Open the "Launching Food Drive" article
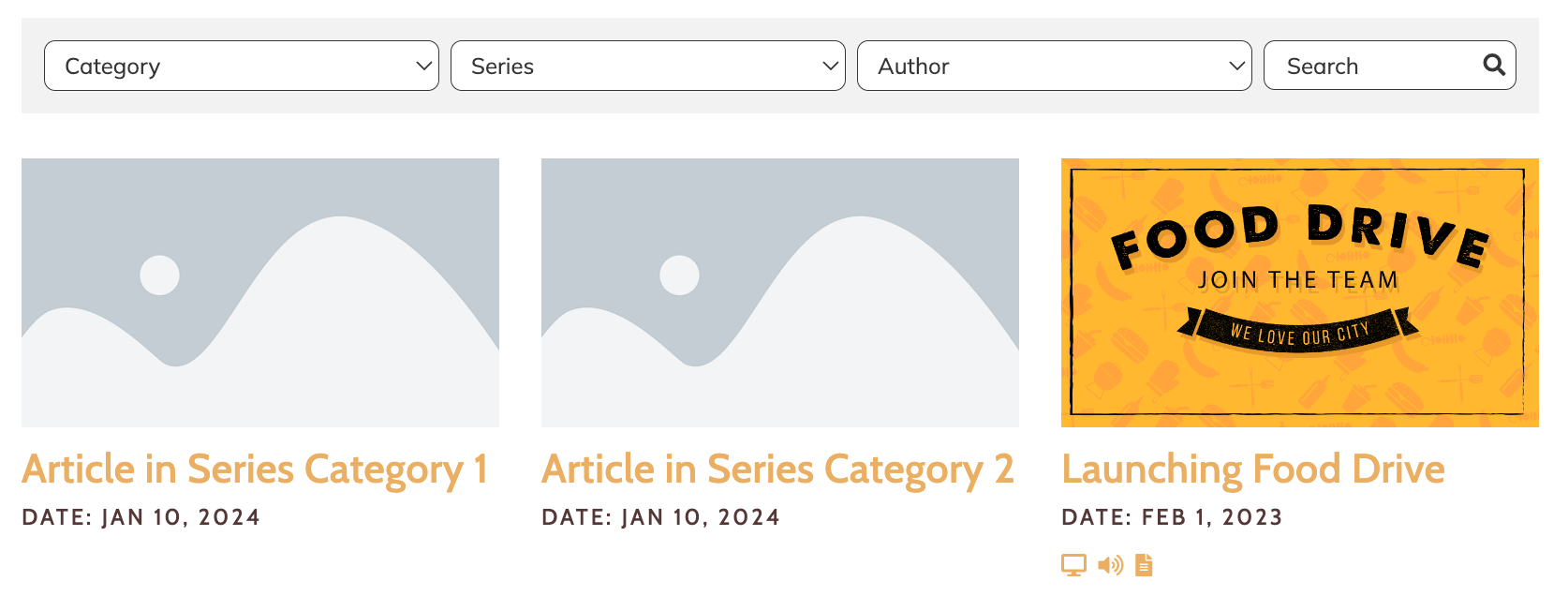Image resolution: width=1568 pixels, height=611 pixels. [x=1253, y=469]
